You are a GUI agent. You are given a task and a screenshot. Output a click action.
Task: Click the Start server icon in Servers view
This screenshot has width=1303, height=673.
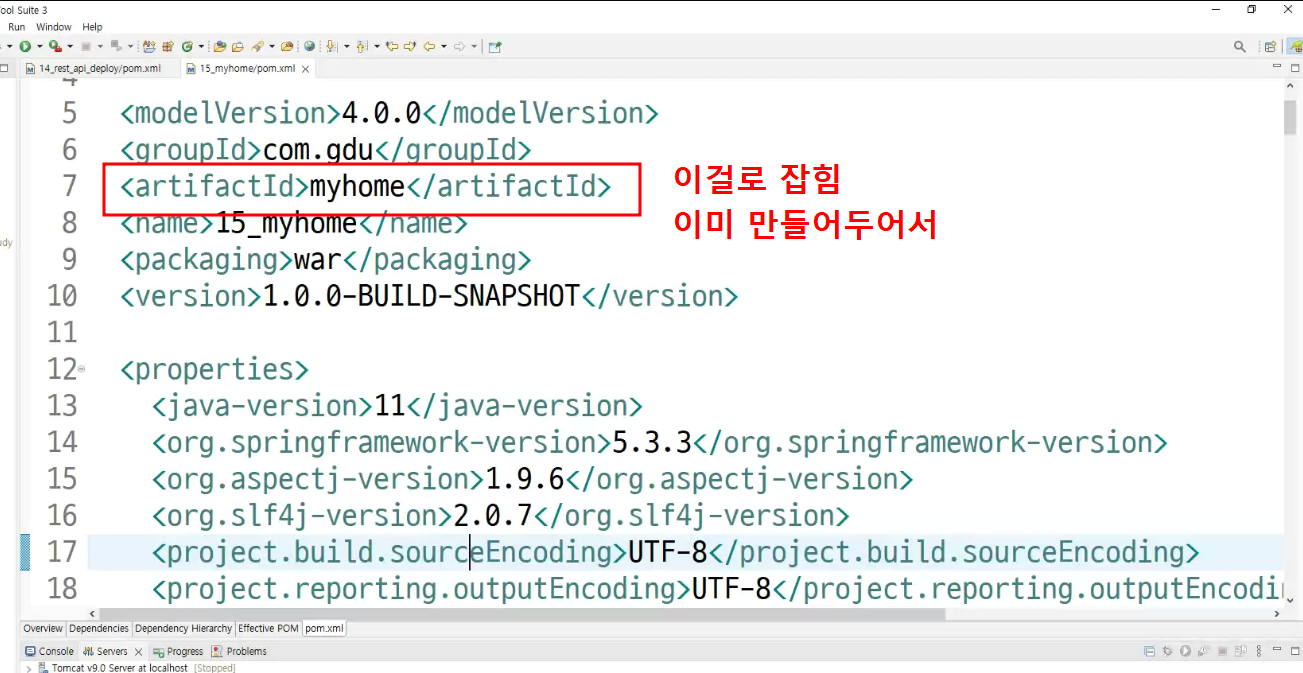[1185, 651]
